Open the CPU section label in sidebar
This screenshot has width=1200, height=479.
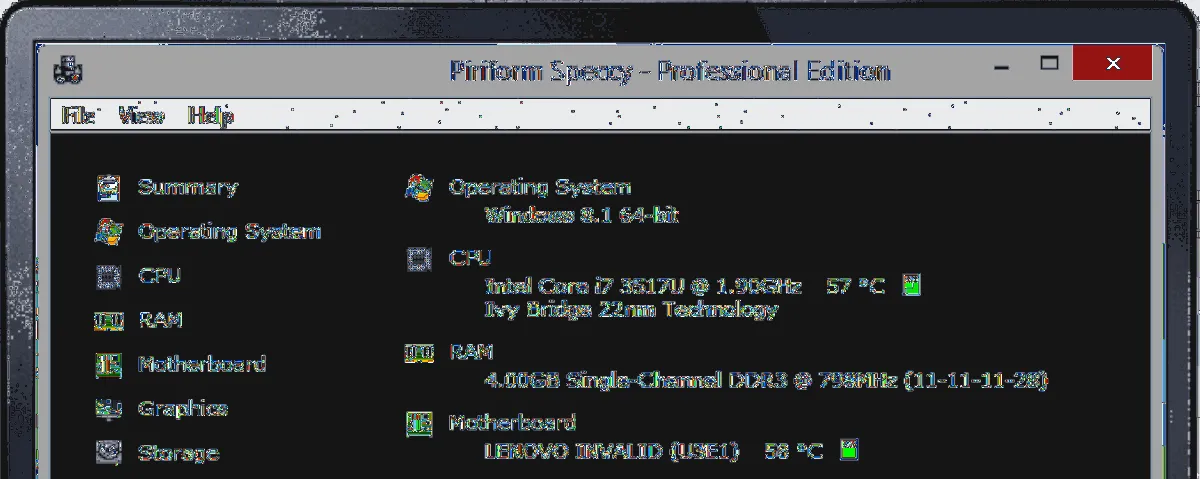159,276
